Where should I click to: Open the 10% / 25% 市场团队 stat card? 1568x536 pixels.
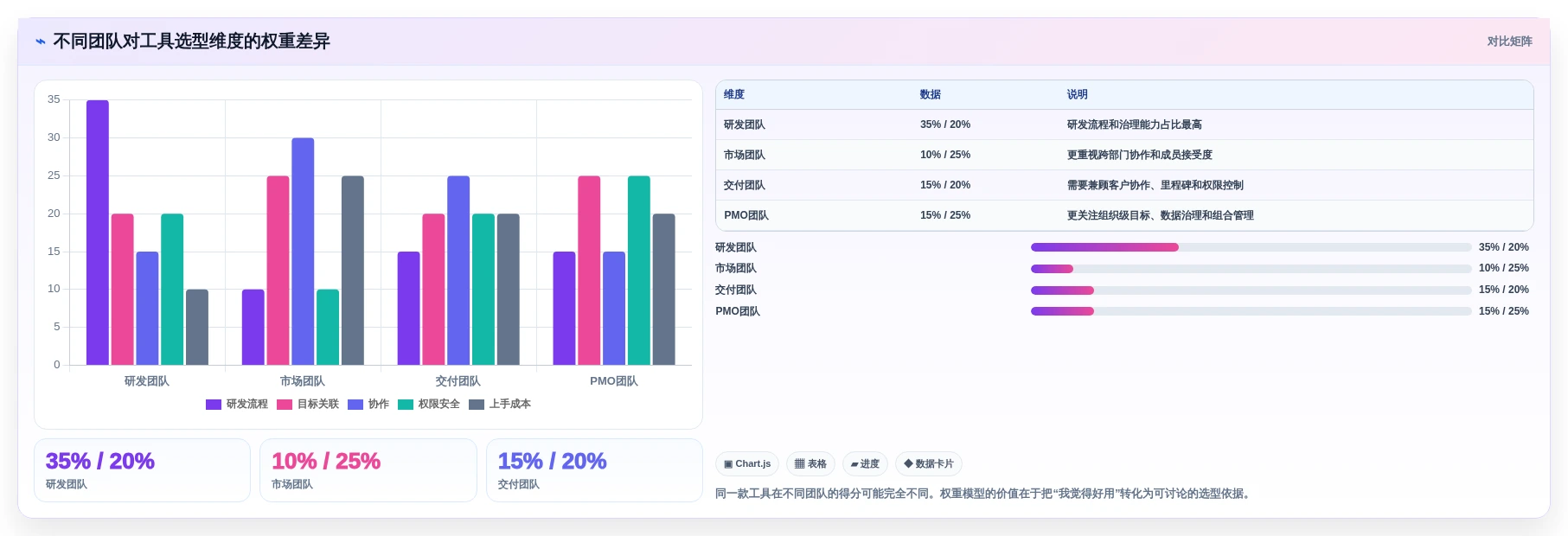tap(368, 470)
